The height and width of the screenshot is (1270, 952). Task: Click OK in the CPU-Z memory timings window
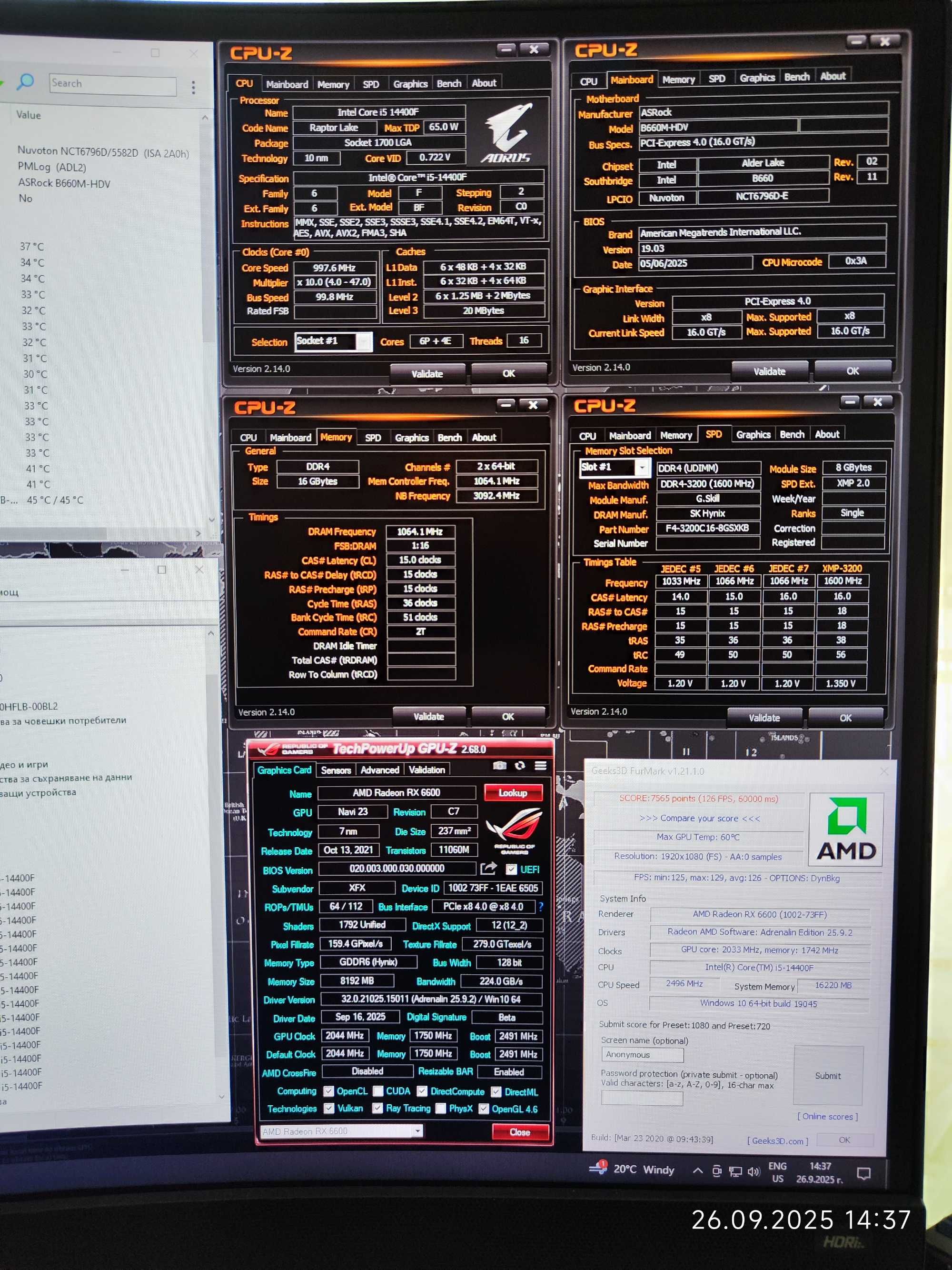coord(508,717)
